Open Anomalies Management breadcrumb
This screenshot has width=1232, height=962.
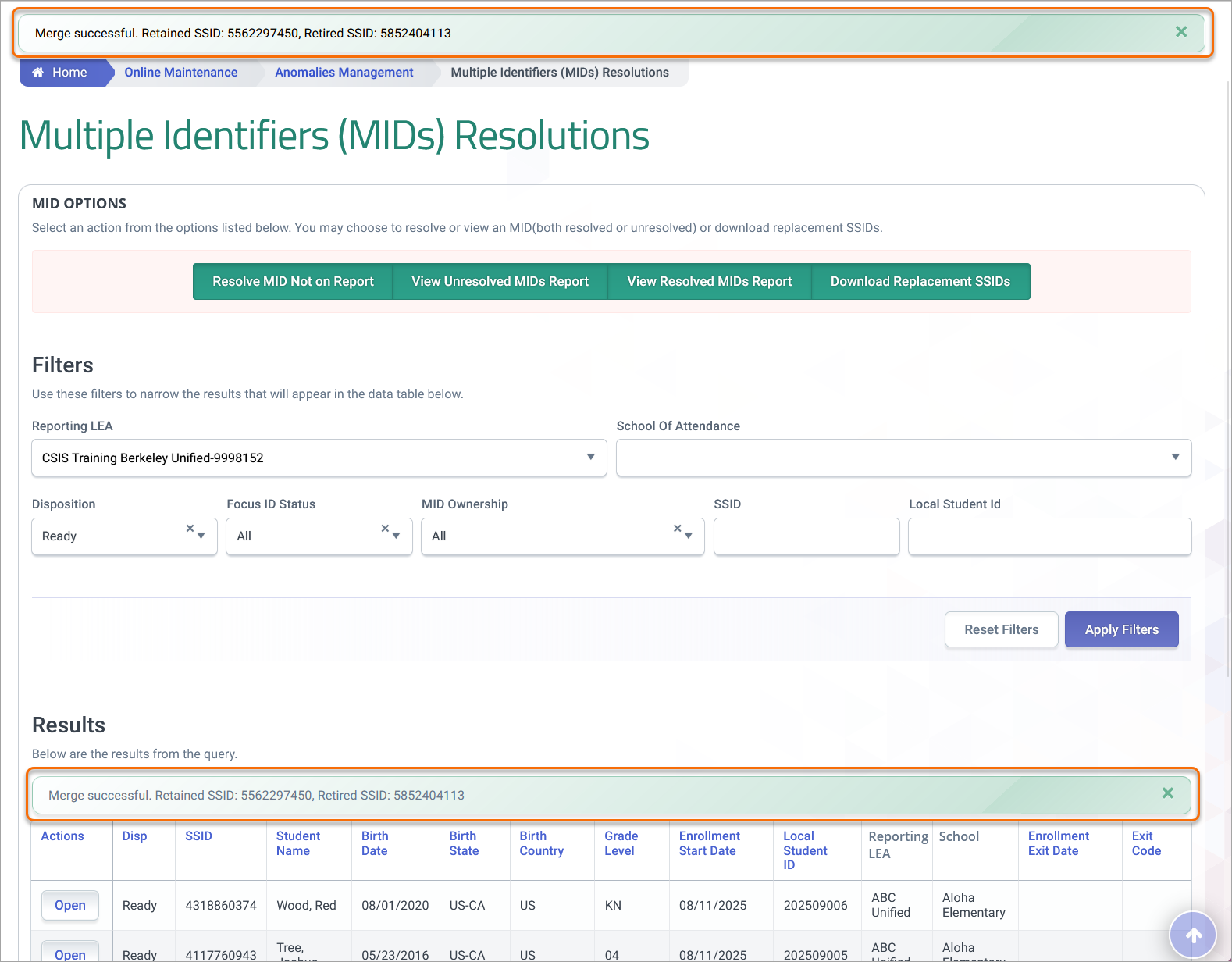pos(344,72)
